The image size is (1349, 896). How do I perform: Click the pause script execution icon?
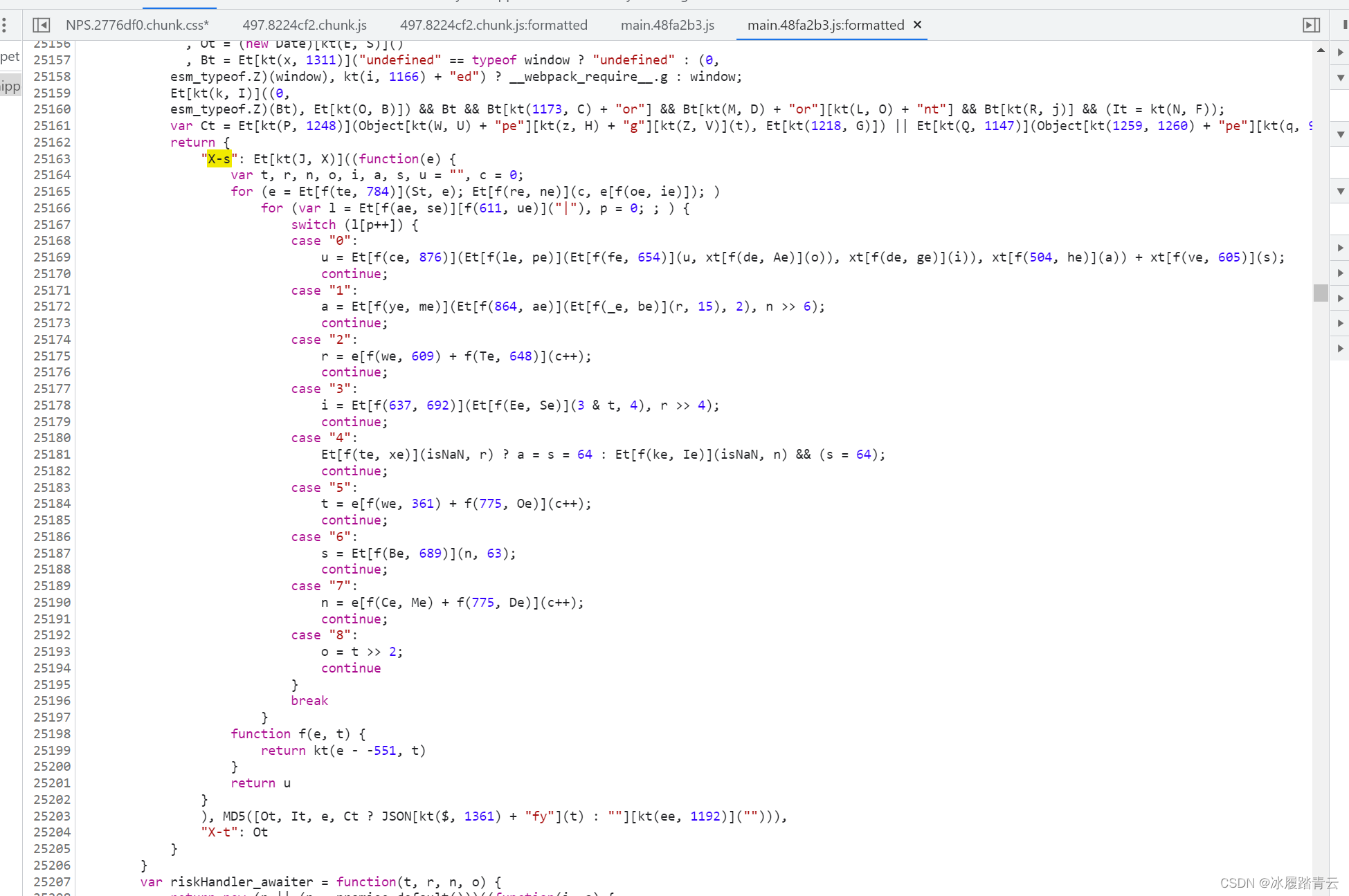coord(1345,26)
